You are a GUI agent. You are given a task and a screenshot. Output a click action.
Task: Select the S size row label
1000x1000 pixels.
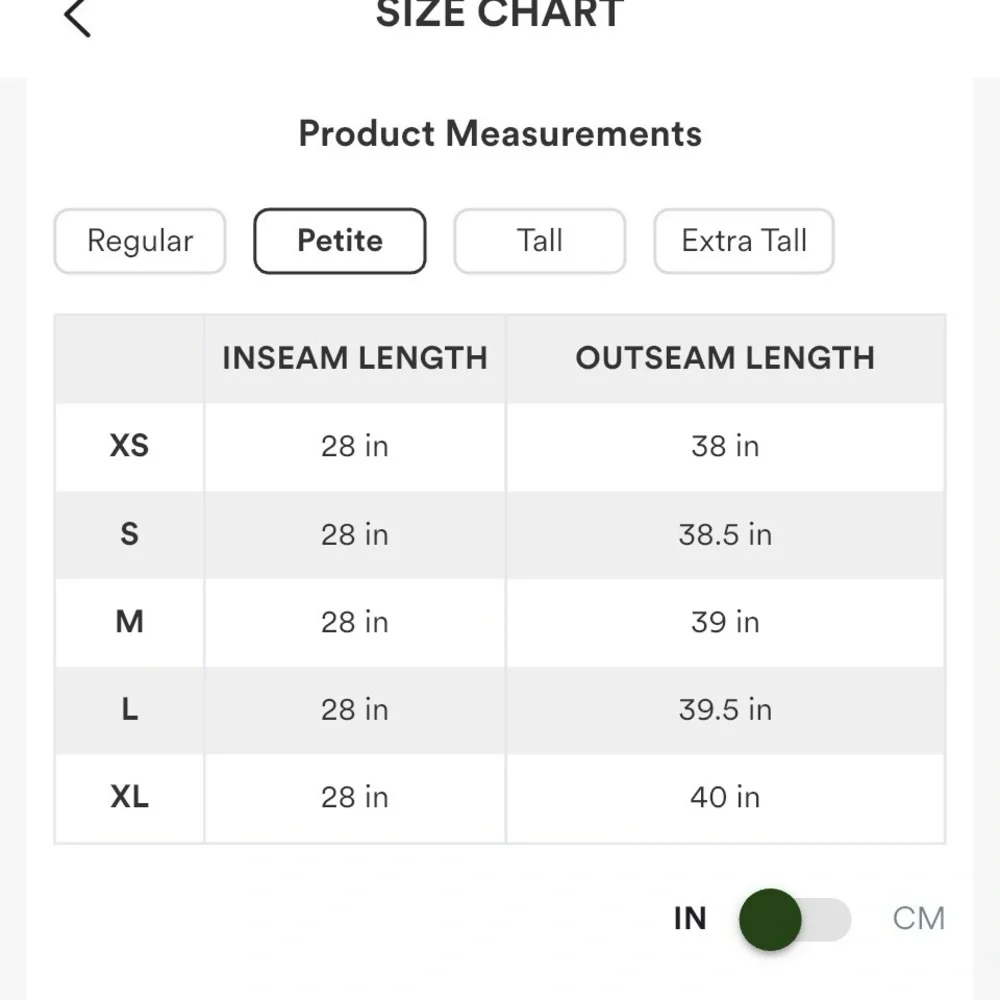[129, 534]
